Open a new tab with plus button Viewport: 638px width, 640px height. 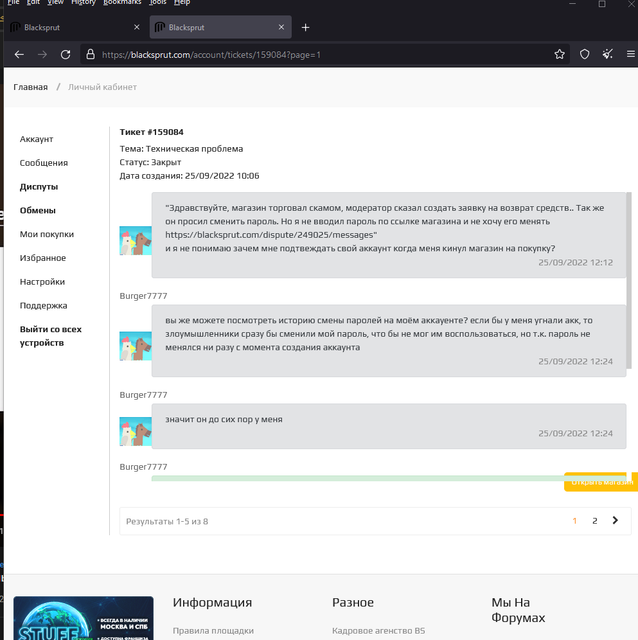coord(305,27)
